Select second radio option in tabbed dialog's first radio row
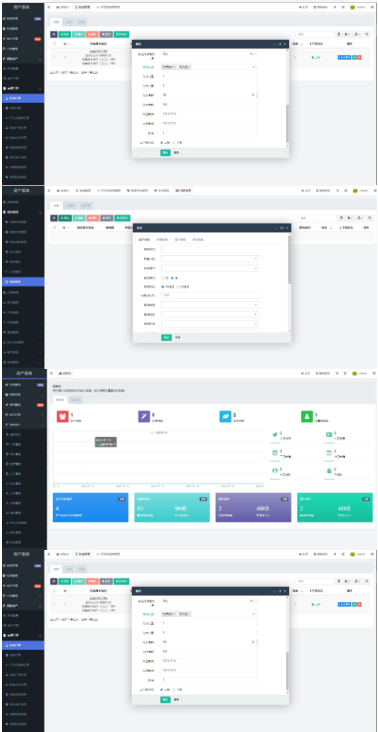378x732 pixels. coord(172,278)
